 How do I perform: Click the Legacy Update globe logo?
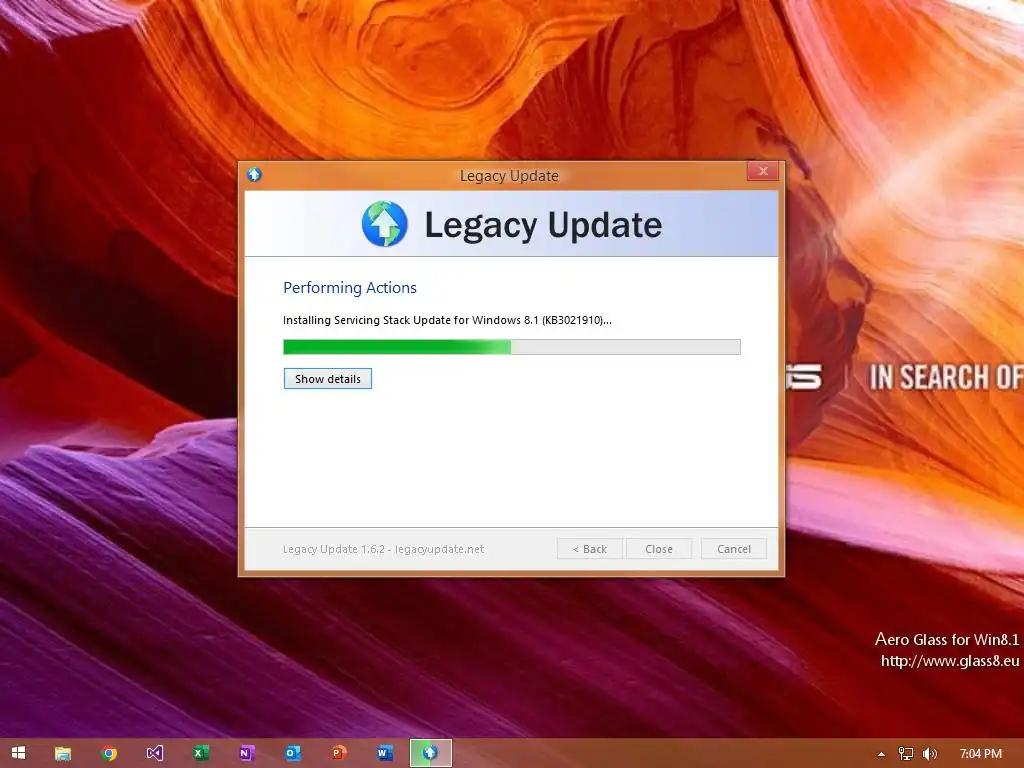(x=385, y=223)
